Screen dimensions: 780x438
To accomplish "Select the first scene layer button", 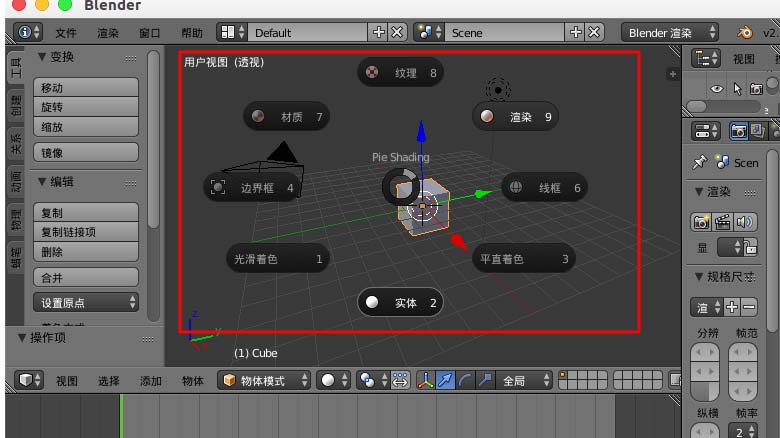I will (564, 376).
